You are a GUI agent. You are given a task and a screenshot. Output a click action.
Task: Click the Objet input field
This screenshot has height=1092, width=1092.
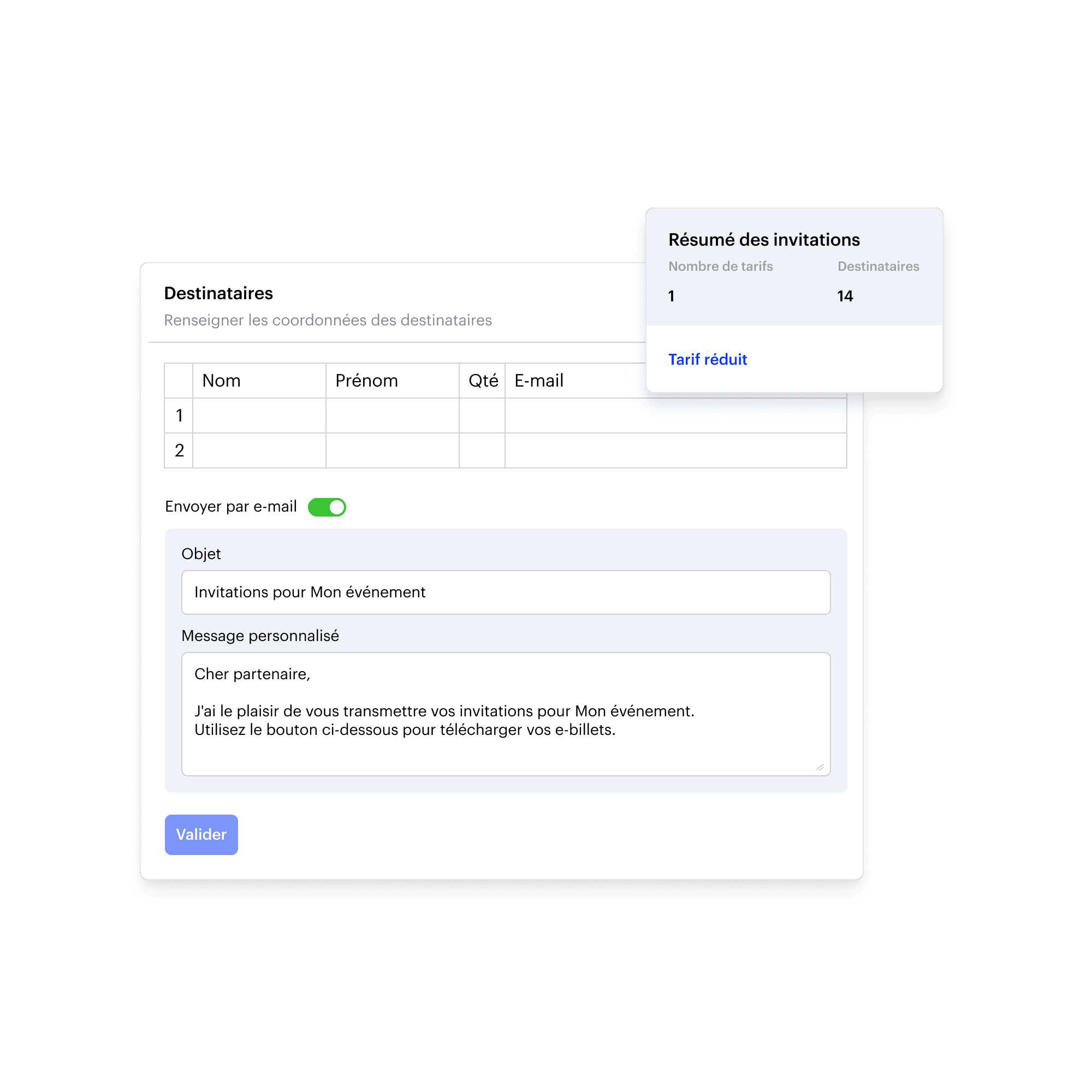505,592
